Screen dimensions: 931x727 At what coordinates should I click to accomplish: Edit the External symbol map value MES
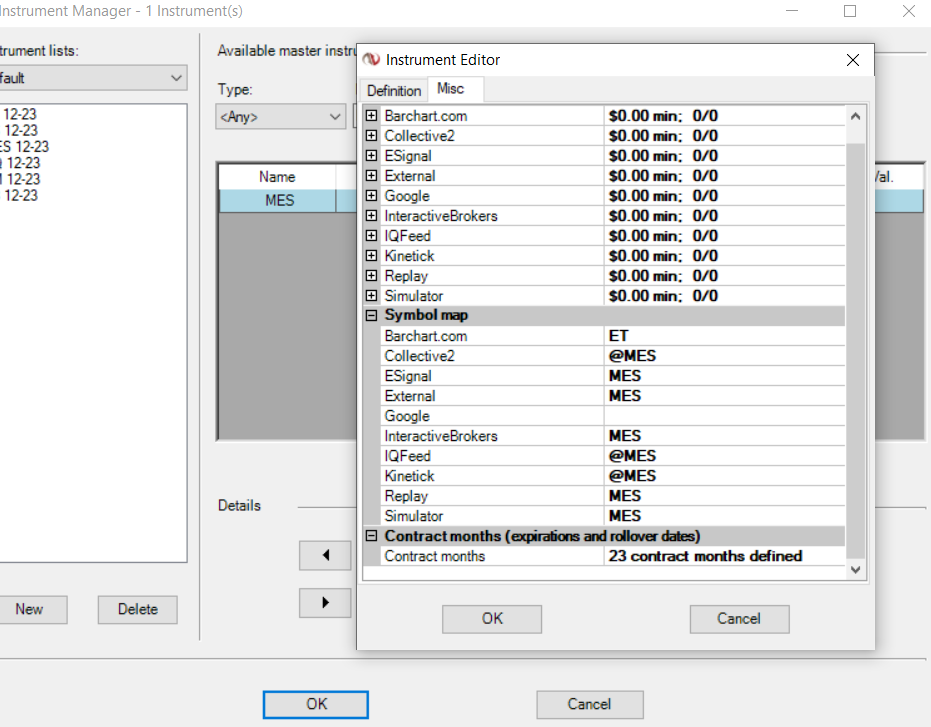[x=724, y=396]
